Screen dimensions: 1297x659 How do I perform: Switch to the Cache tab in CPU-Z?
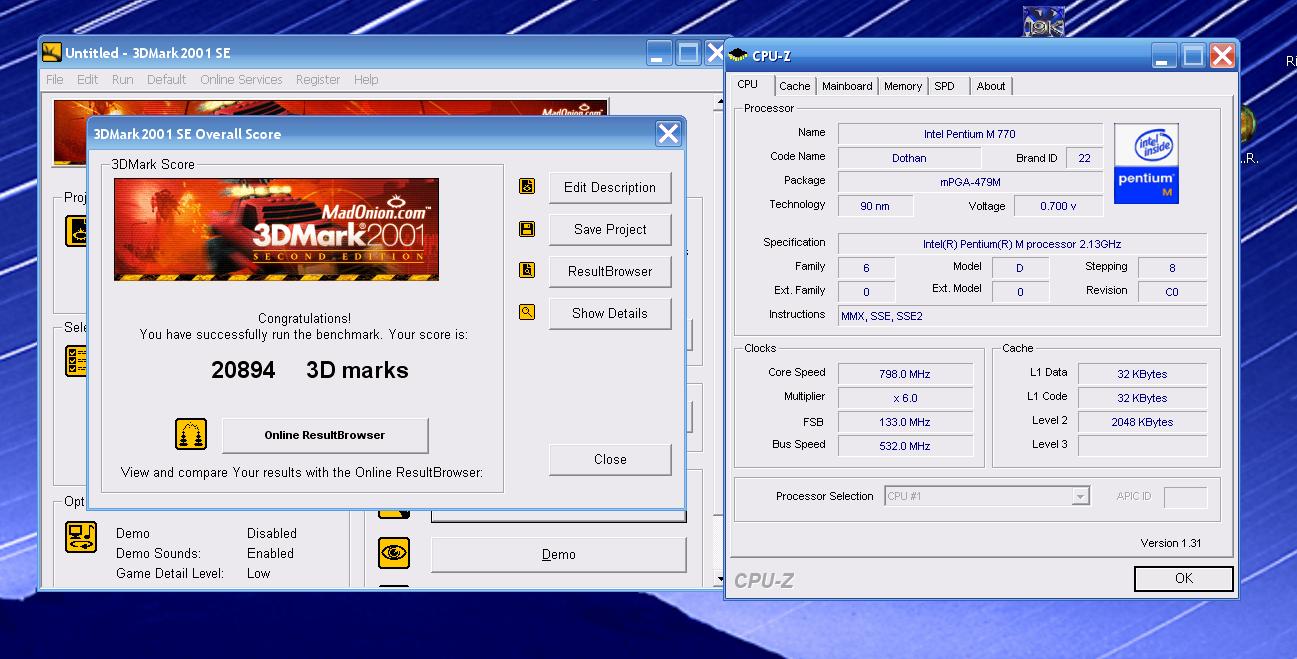795,86
